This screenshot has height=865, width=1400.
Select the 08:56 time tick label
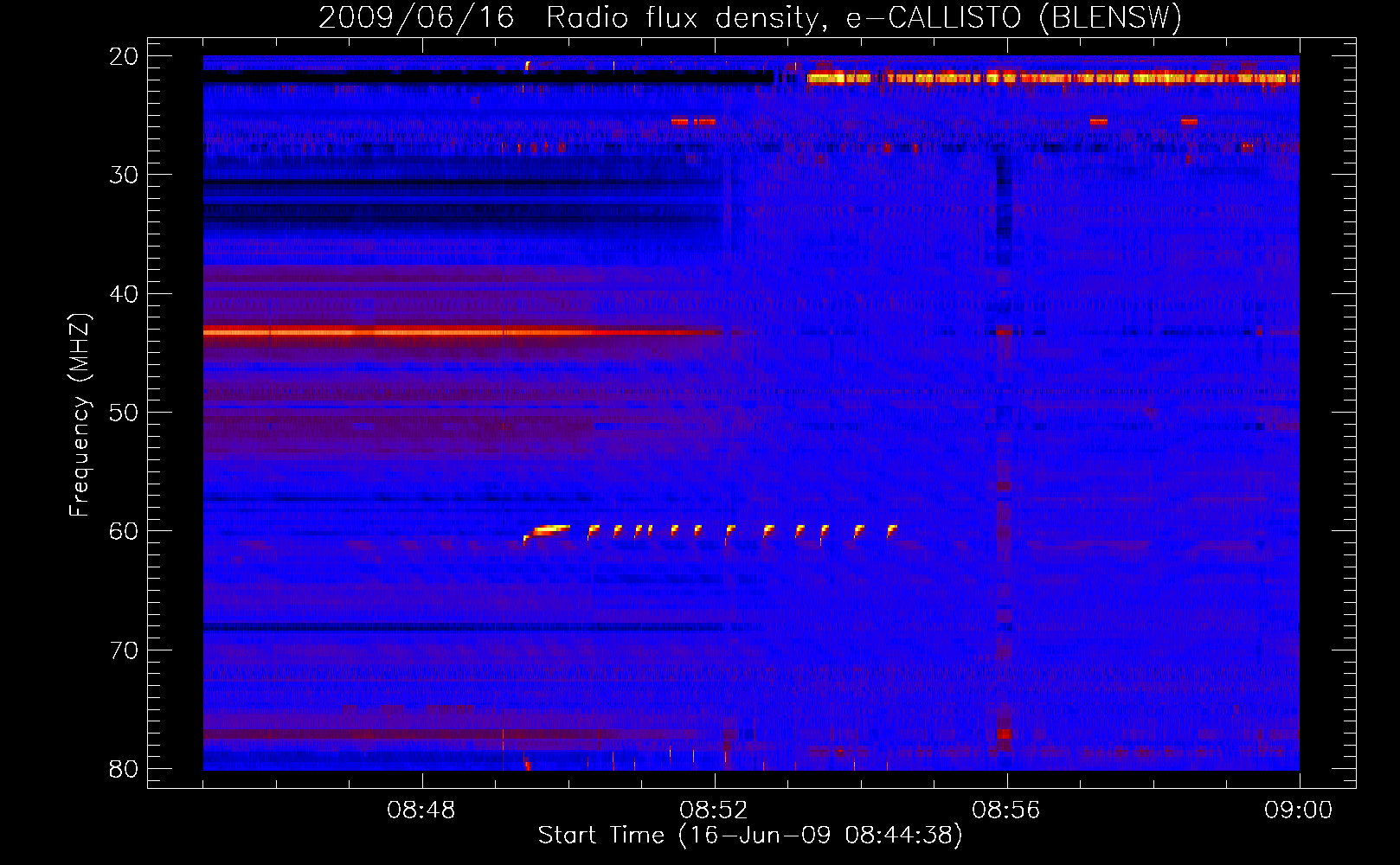pyautogui.click(x=1006, y=811)
